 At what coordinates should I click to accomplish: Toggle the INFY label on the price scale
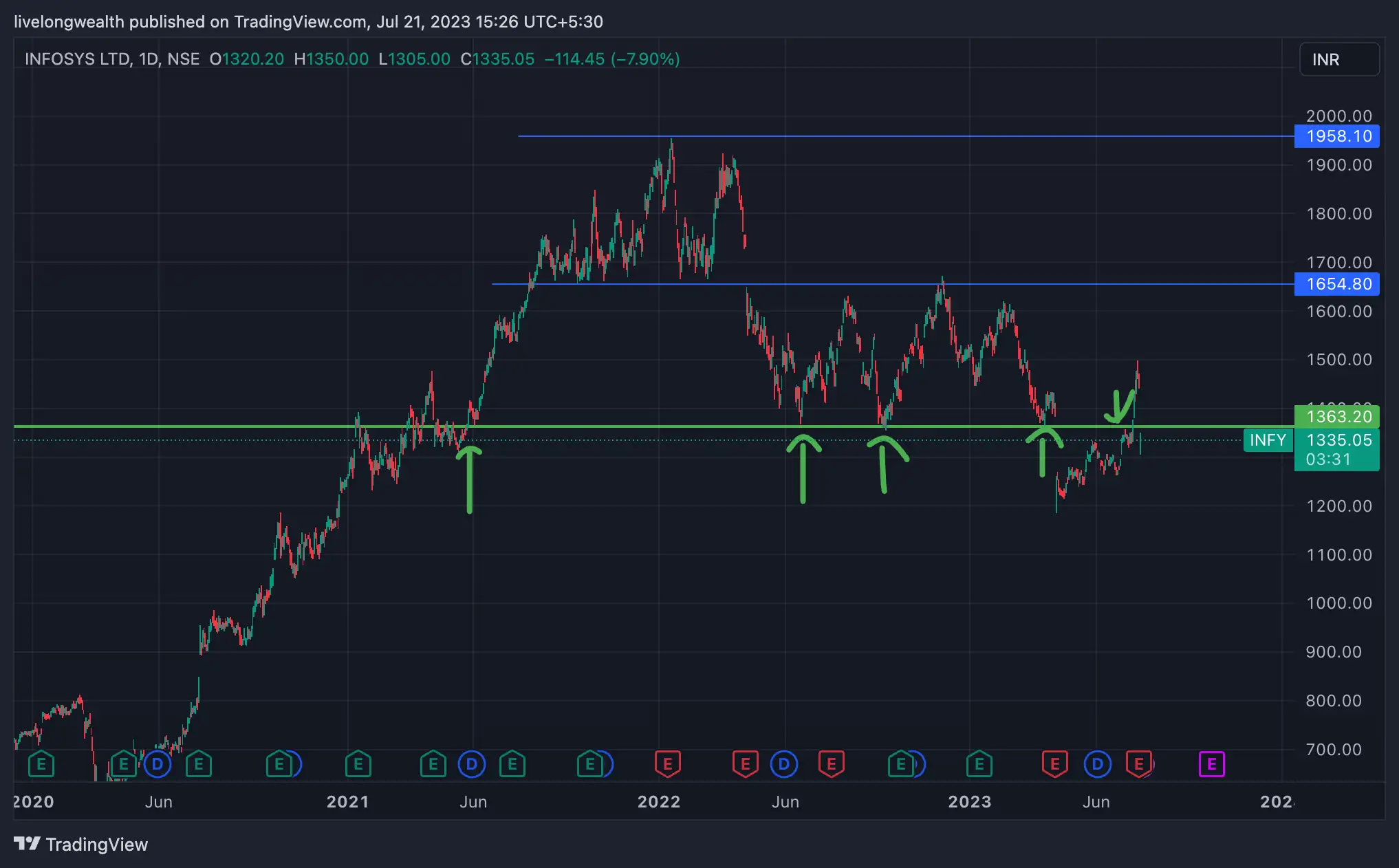(1268, 440)
